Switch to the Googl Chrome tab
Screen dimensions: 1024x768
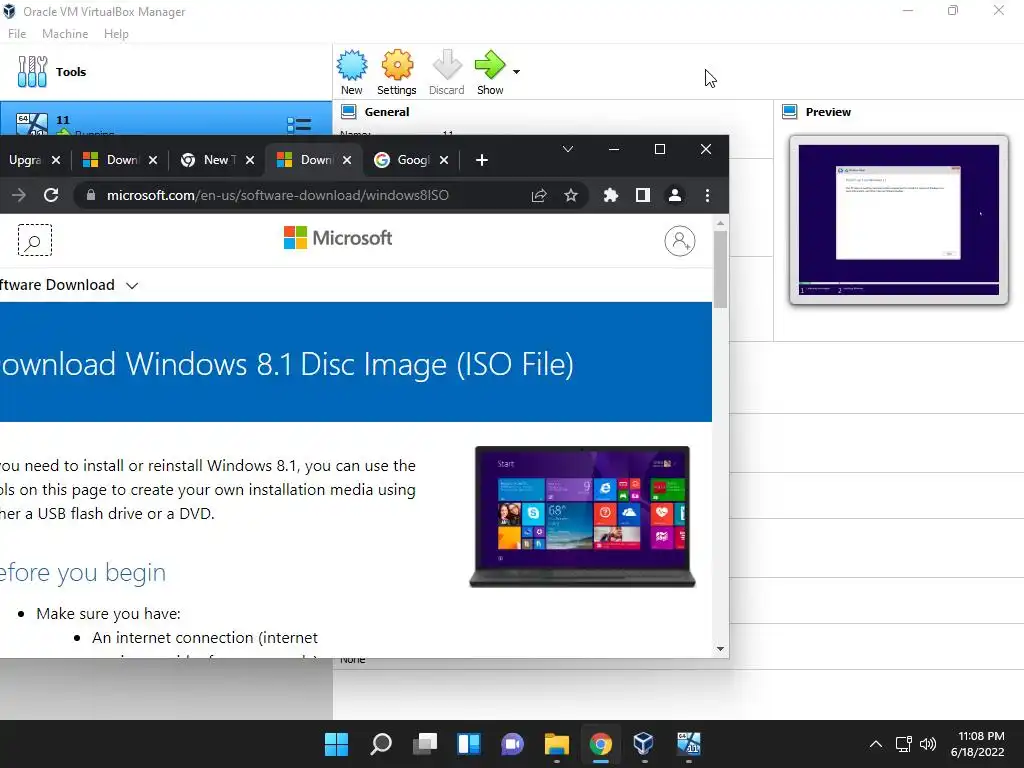click(x=411, y=160)
